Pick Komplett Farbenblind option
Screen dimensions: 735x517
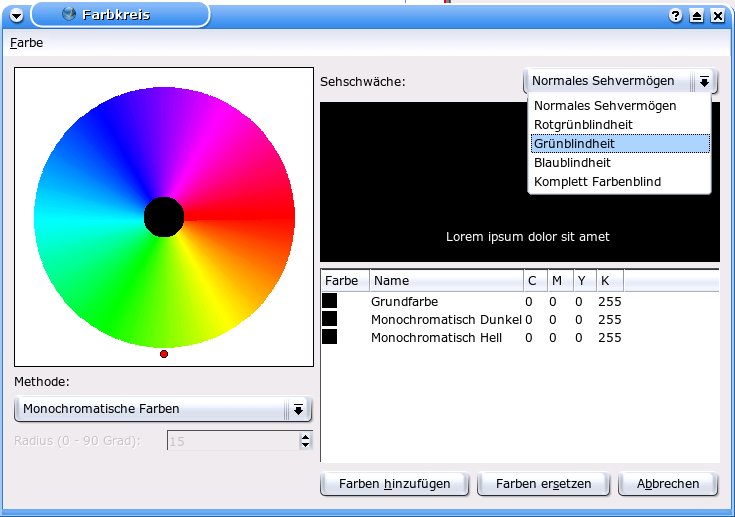[597, 182]
